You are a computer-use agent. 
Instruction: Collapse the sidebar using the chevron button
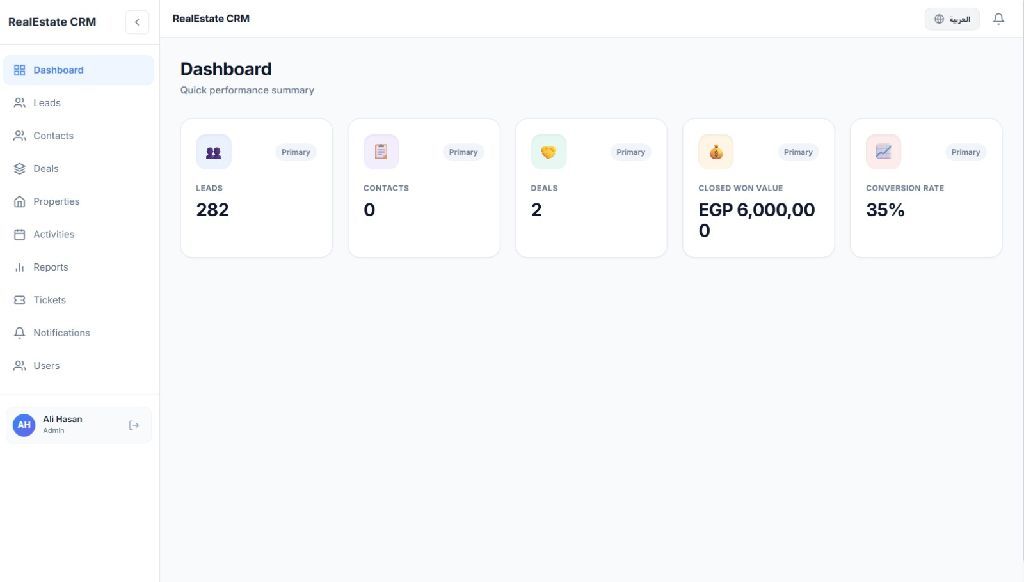tap(137, 22)
